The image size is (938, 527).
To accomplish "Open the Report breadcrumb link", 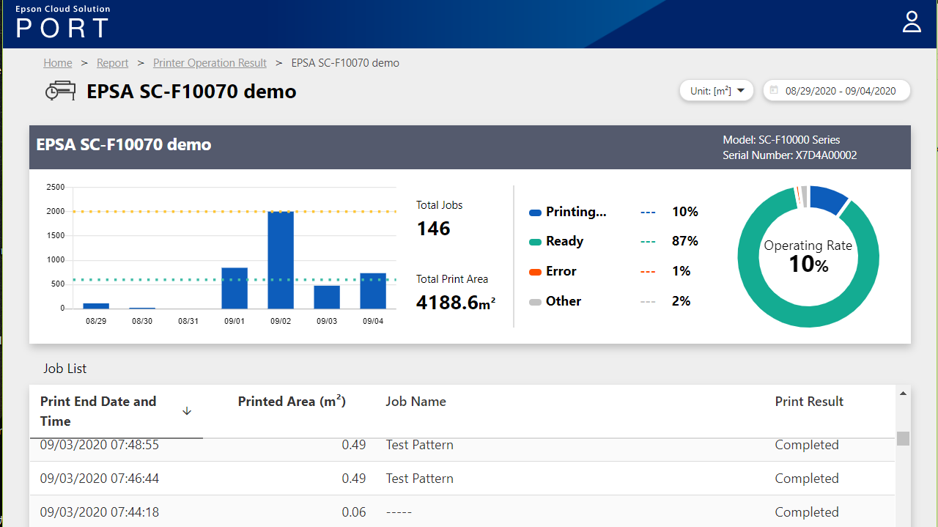I will click(112, 63).
